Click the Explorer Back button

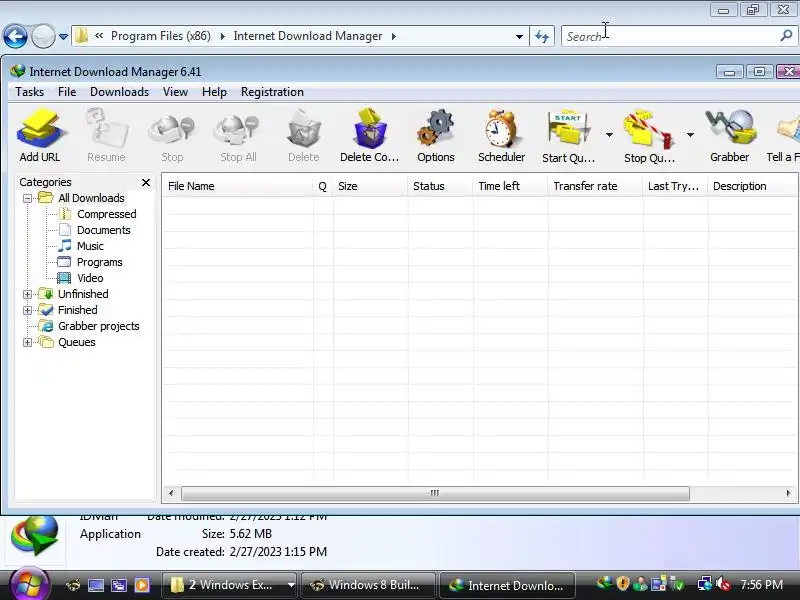coord(15,36)
